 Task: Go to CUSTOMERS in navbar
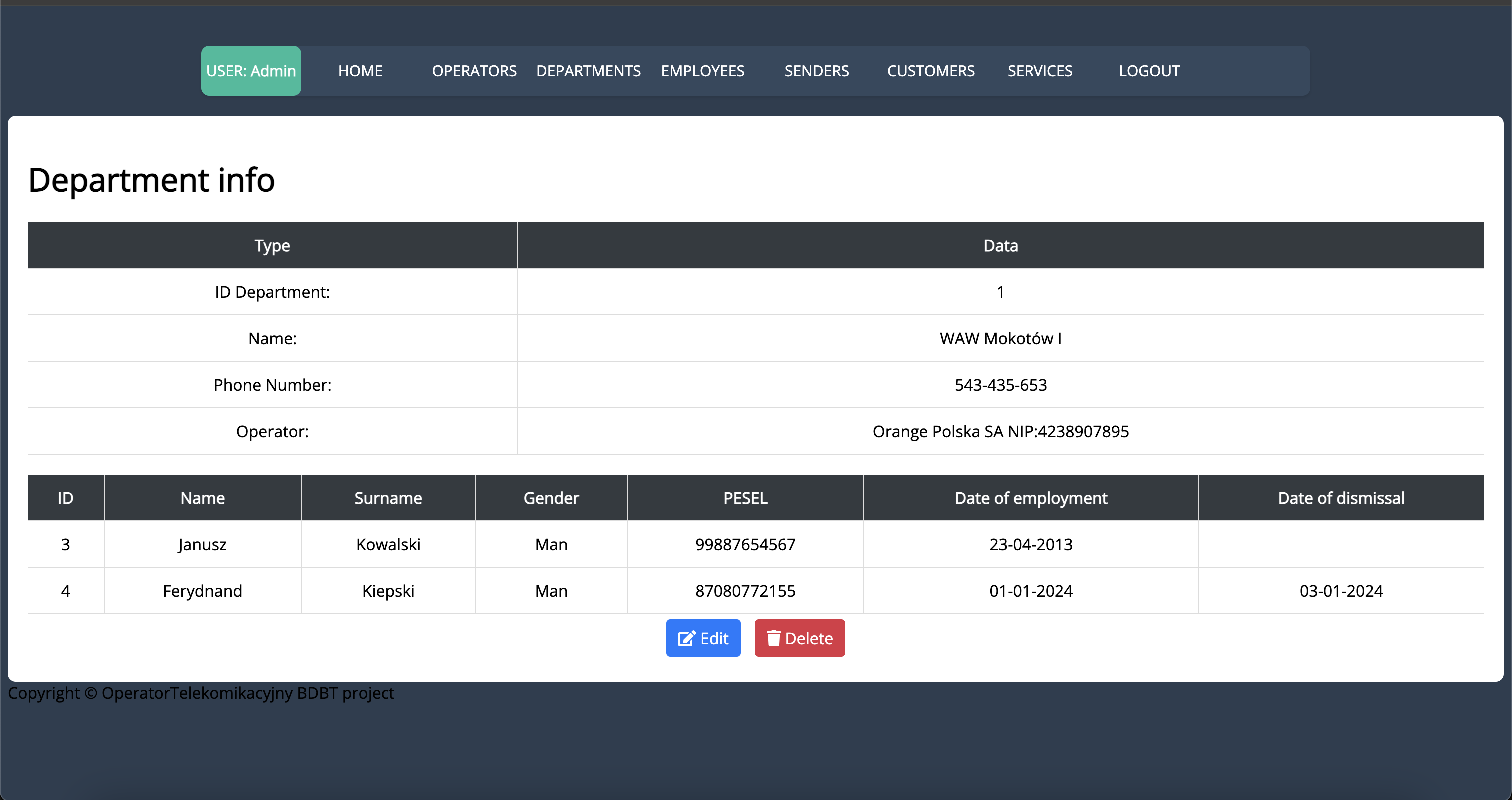tap(931, 71)
